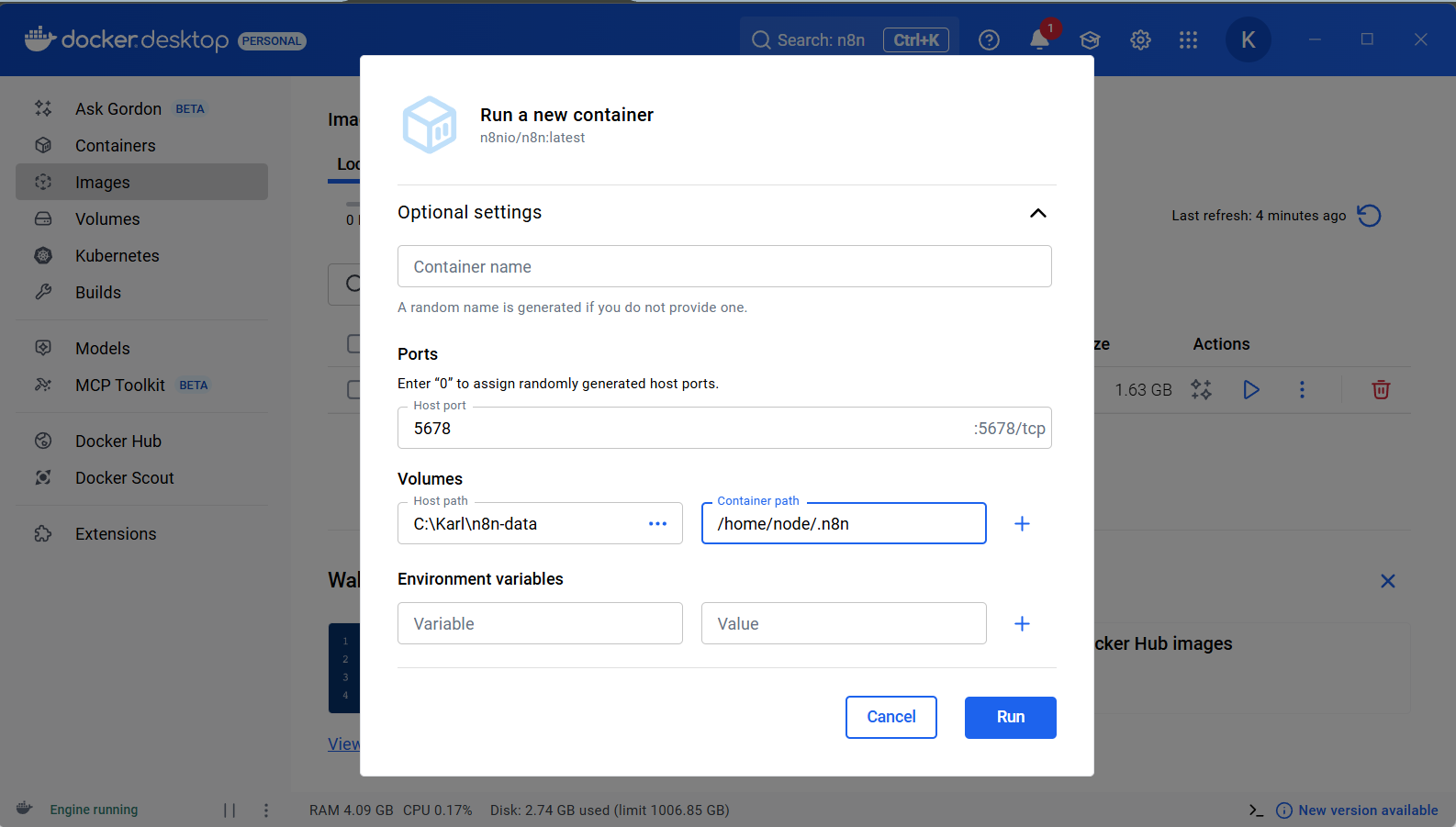Click the Host path field with C:\Karl\n8n-data

540,523
